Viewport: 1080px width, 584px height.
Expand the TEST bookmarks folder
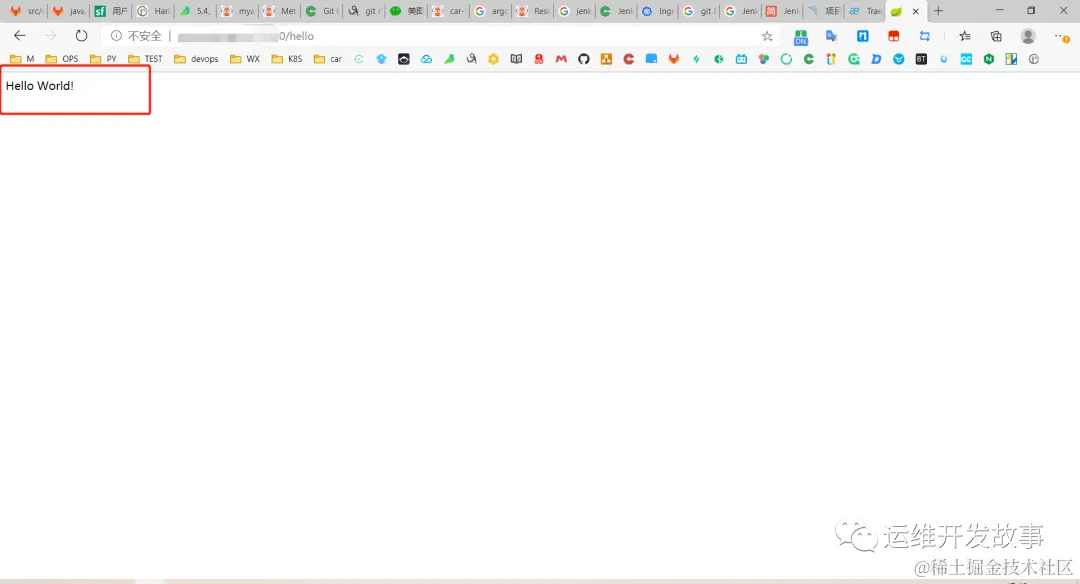click(145, 59)
